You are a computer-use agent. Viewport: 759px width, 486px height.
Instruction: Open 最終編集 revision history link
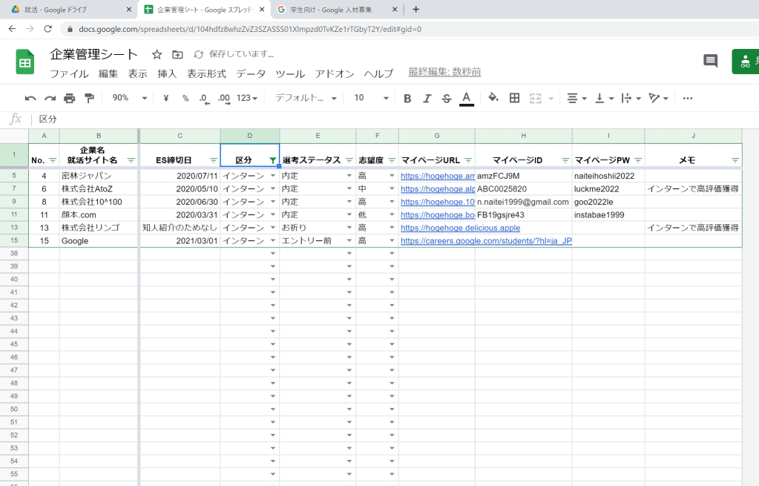[x=444, y=72]
